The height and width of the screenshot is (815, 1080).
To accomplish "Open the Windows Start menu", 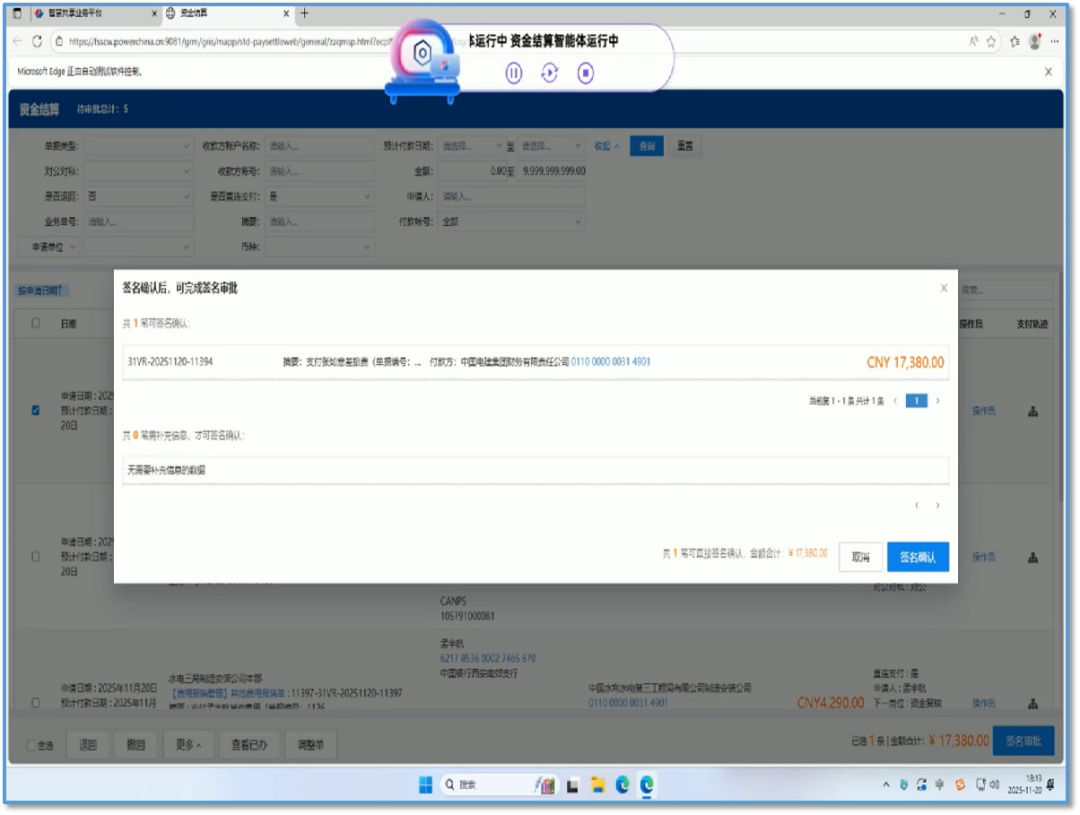I will 426,785.
